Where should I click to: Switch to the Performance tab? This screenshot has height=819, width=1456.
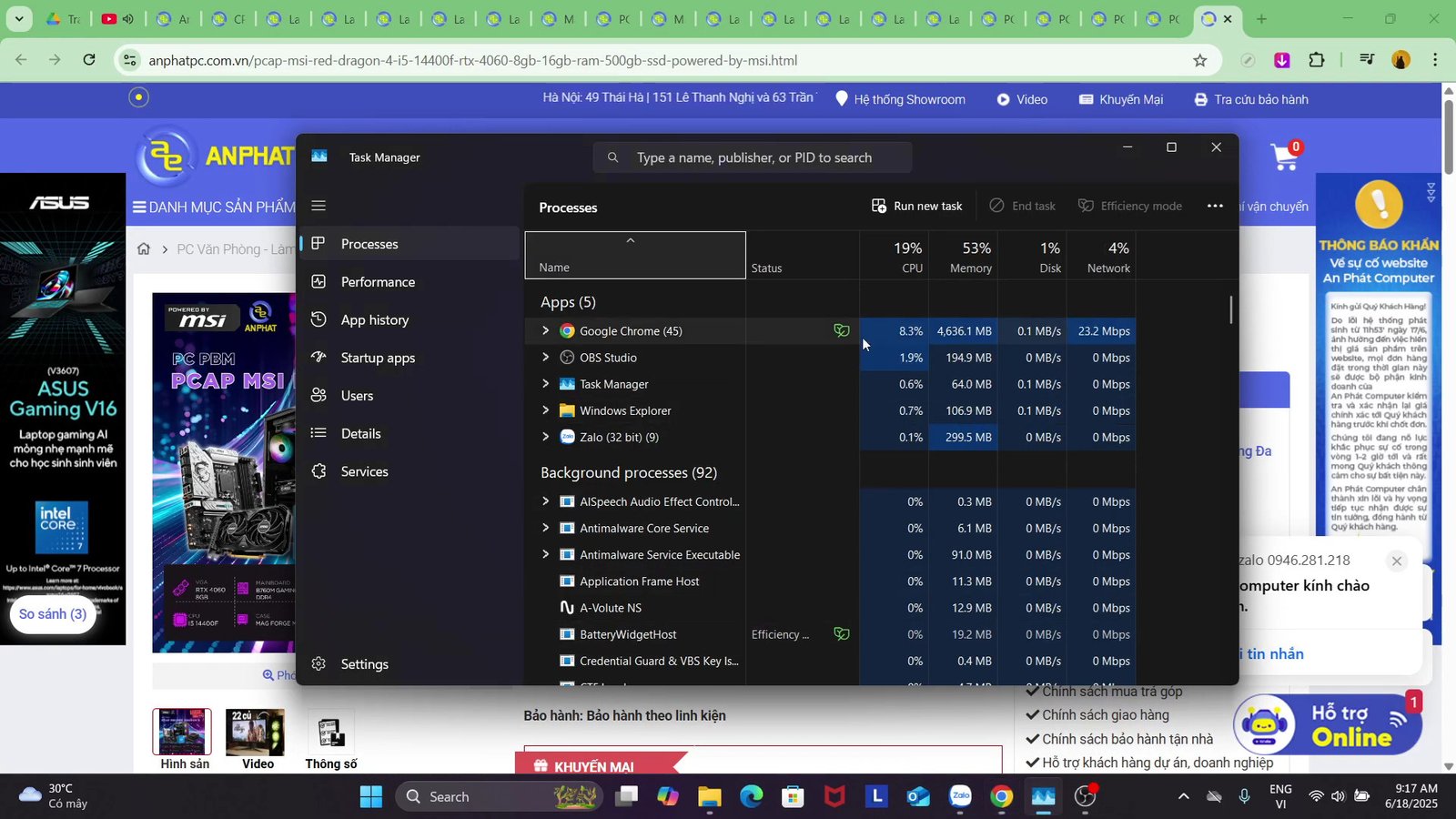[x=378, y=282]
